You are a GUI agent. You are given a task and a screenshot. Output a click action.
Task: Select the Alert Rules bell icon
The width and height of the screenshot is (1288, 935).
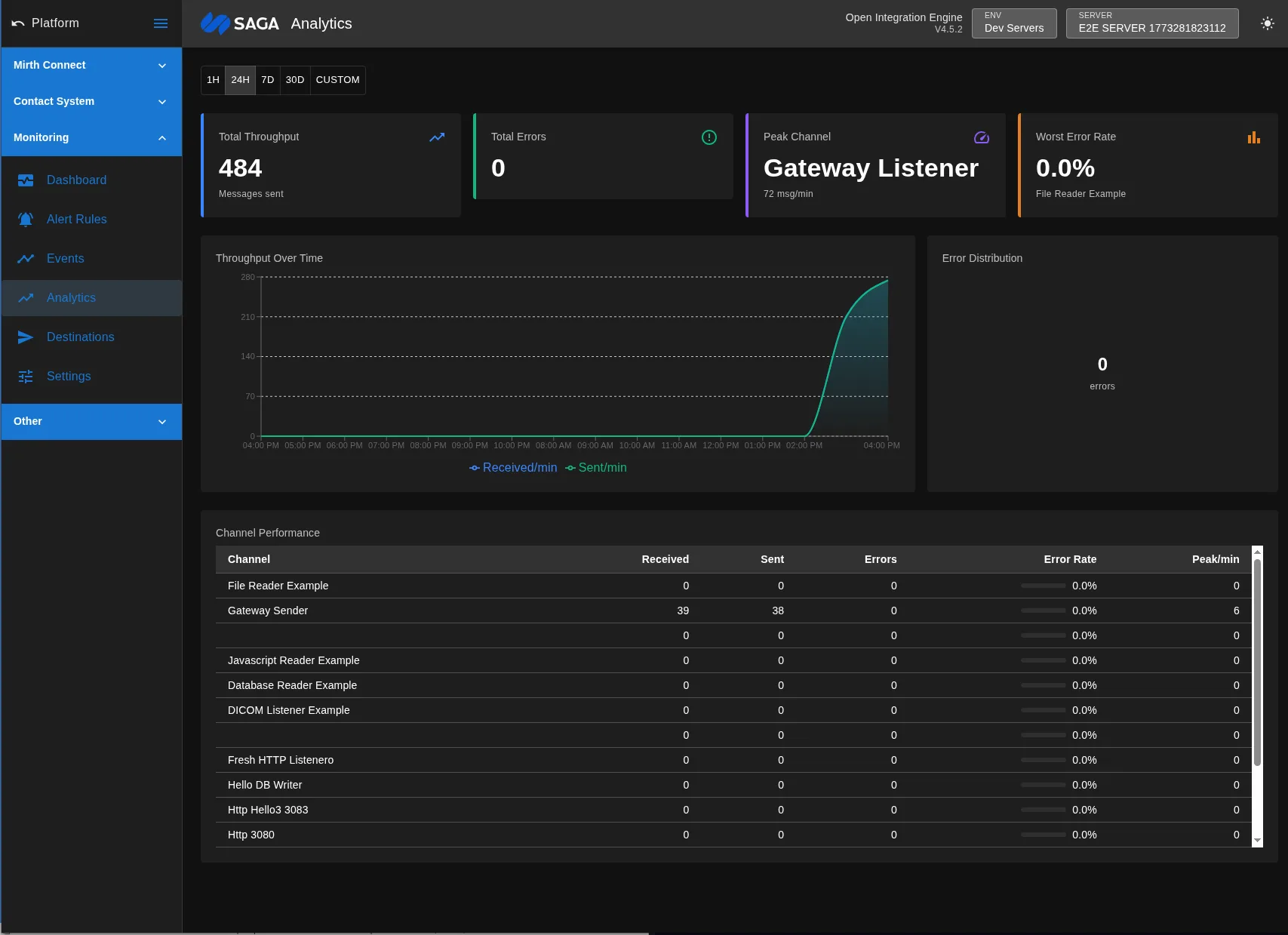(x=26, y=219)
